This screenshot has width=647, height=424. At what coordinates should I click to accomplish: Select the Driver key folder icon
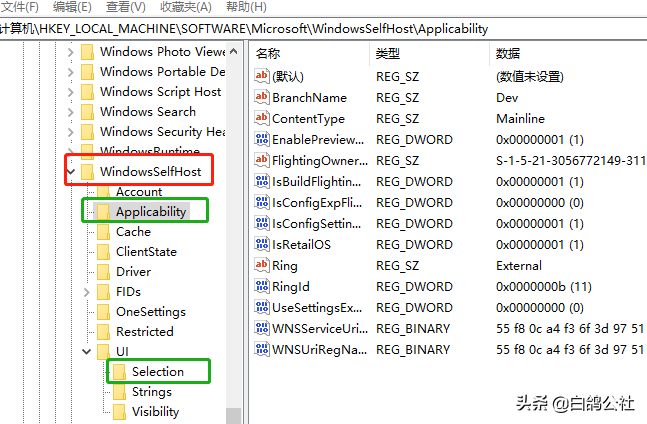(103, 272)
